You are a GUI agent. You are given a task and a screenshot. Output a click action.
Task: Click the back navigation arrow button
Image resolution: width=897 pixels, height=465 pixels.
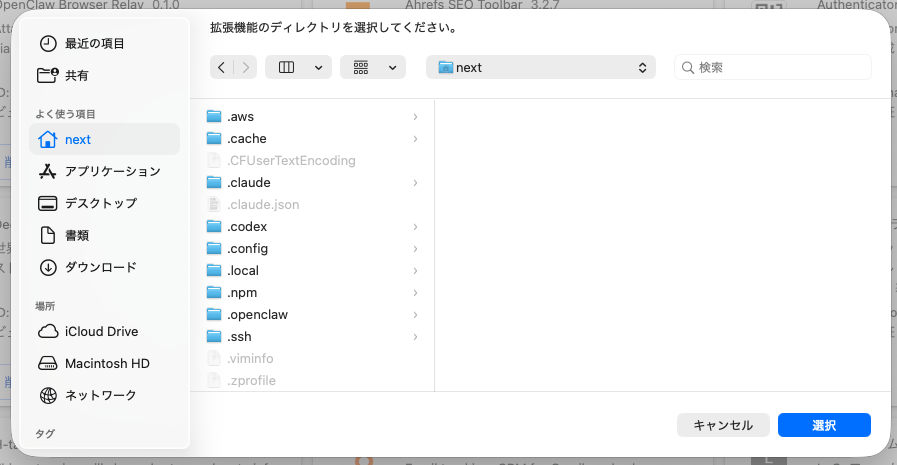[222, 67]
